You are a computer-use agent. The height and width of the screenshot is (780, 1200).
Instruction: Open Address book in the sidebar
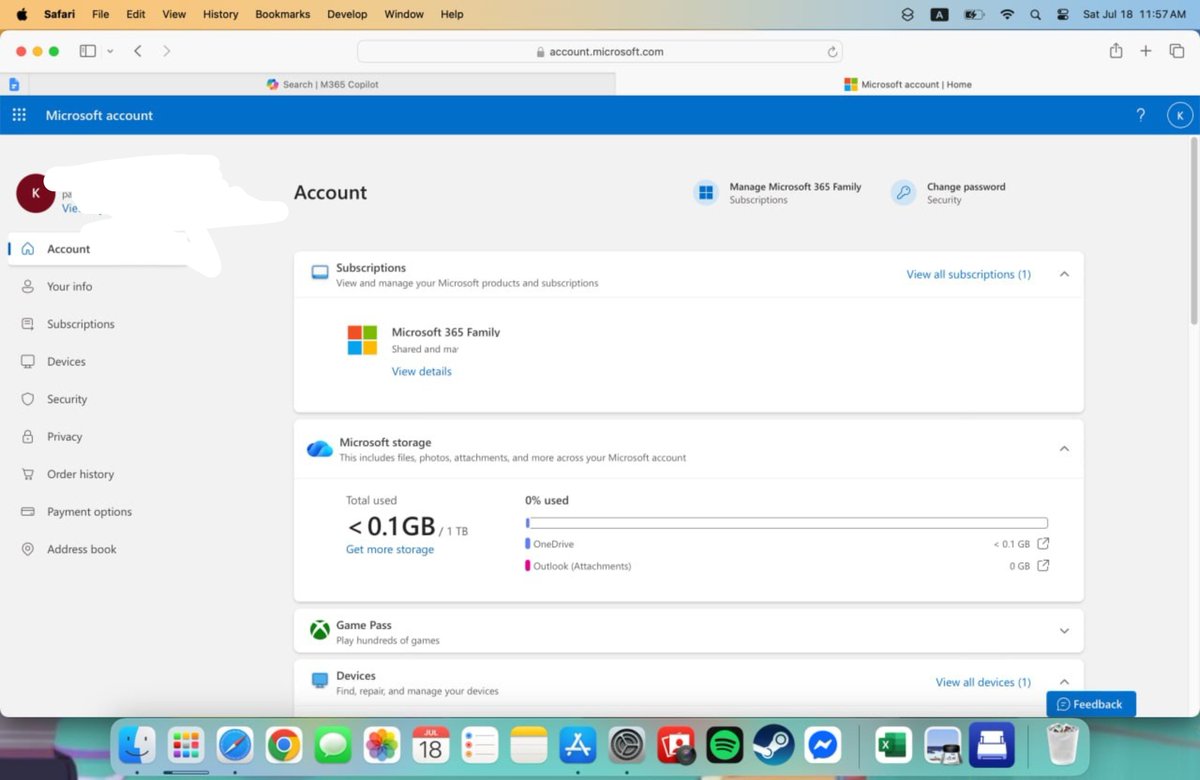pyautogui.click(x=81, y=549)
